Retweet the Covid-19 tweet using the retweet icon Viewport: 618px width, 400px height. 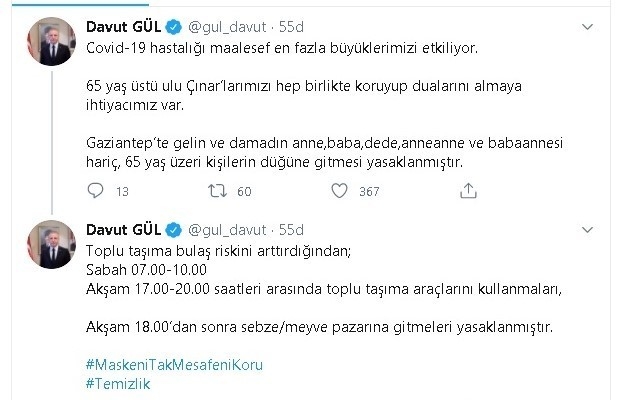(215, 190)
